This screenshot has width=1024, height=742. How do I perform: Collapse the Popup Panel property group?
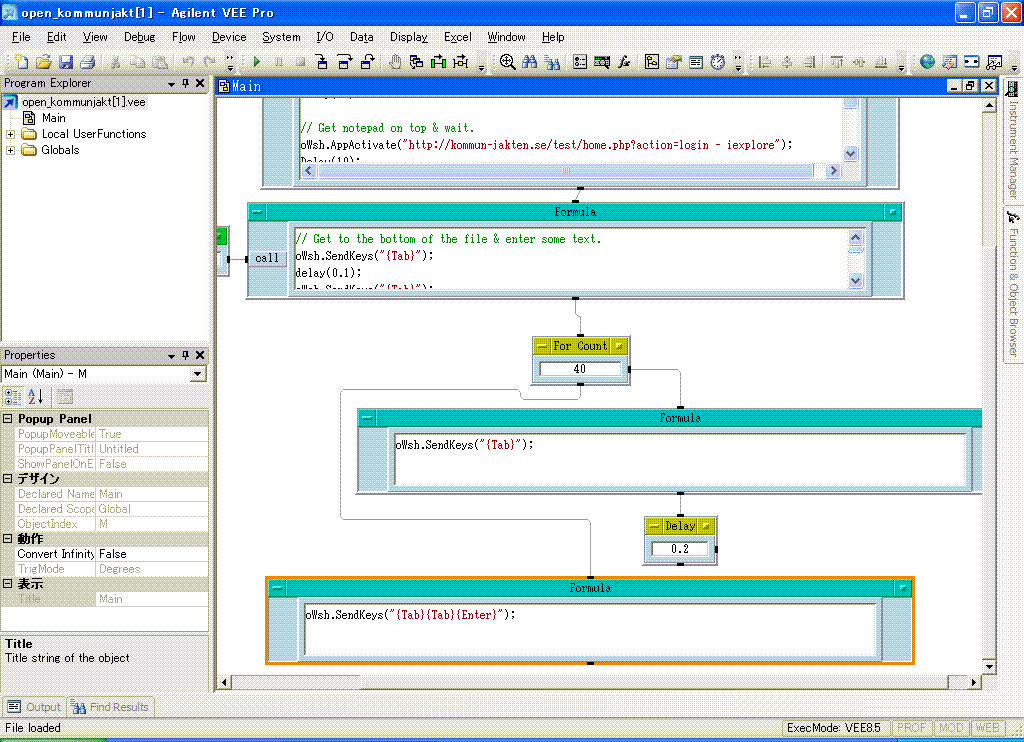pos(8,419)
